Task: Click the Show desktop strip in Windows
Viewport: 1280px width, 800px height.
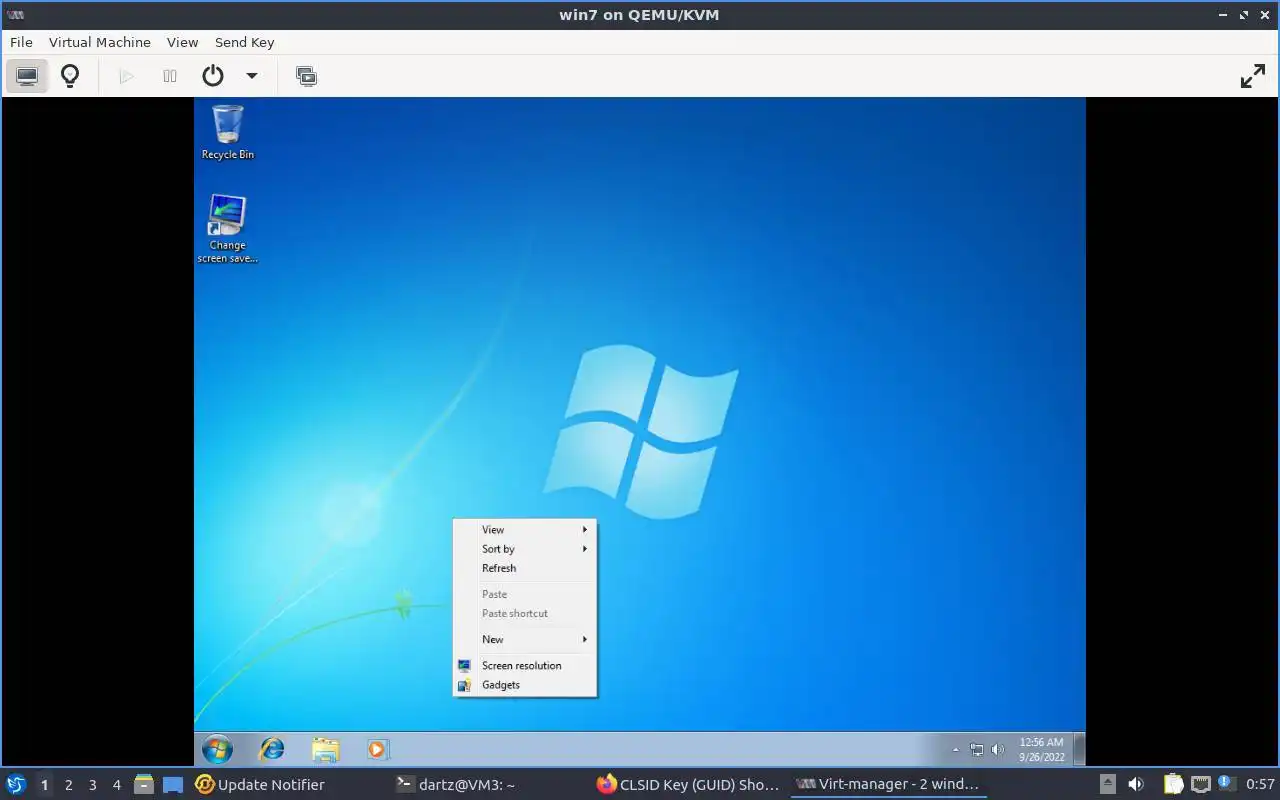Action: pos(1080,749)
